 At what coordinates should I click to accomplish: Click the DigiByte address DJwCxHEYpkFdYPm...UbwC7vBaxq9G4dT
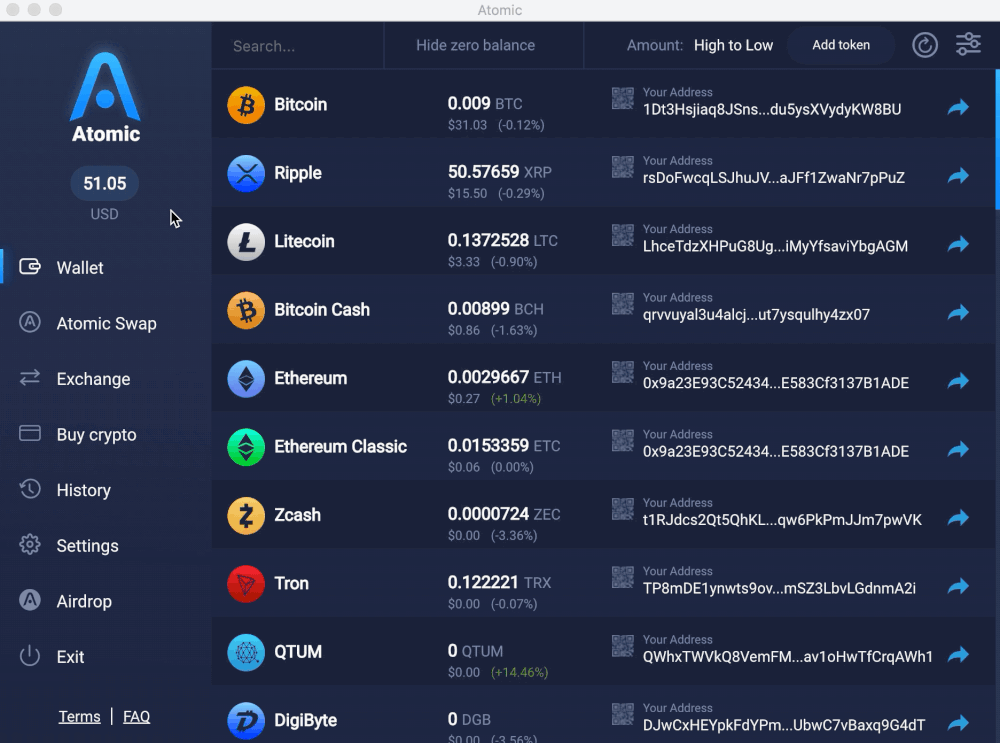784,725
